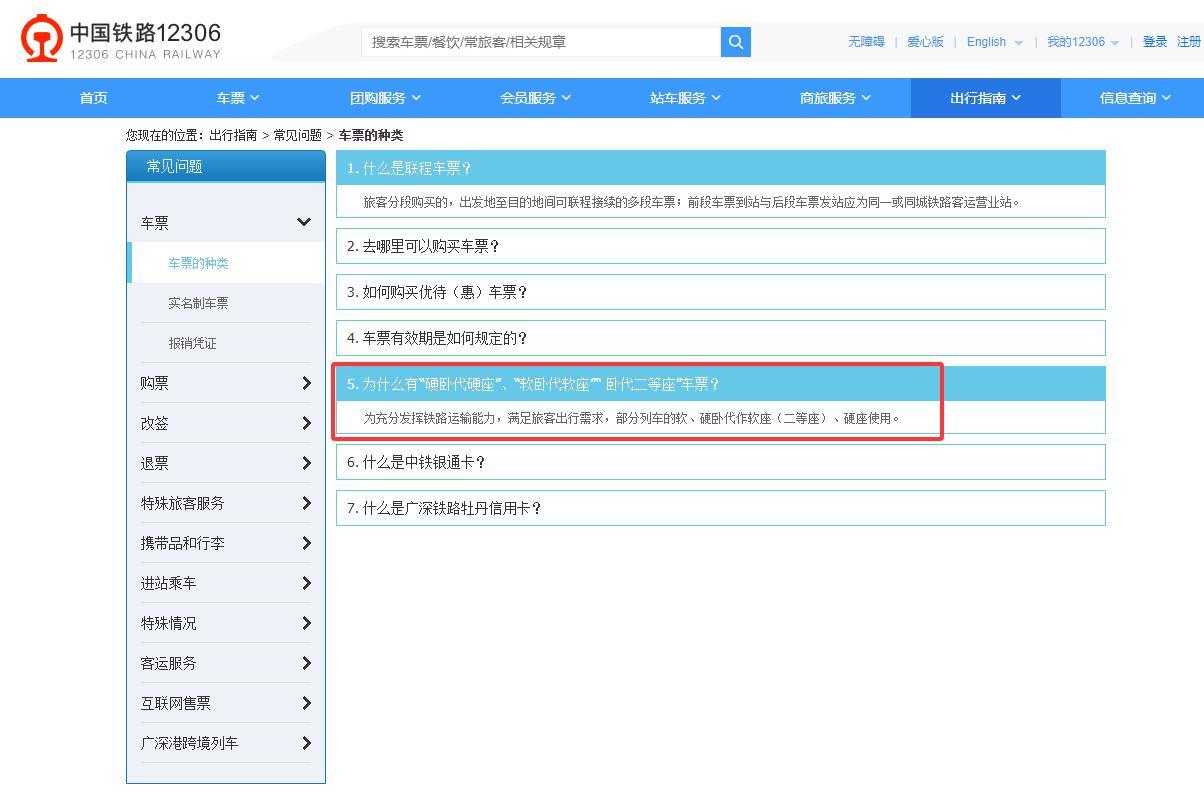Image resolution: width=1204 pixels, height=810 pixels.
Task: Select 车票的种类 in the sidebar
Action: (198, 263)
